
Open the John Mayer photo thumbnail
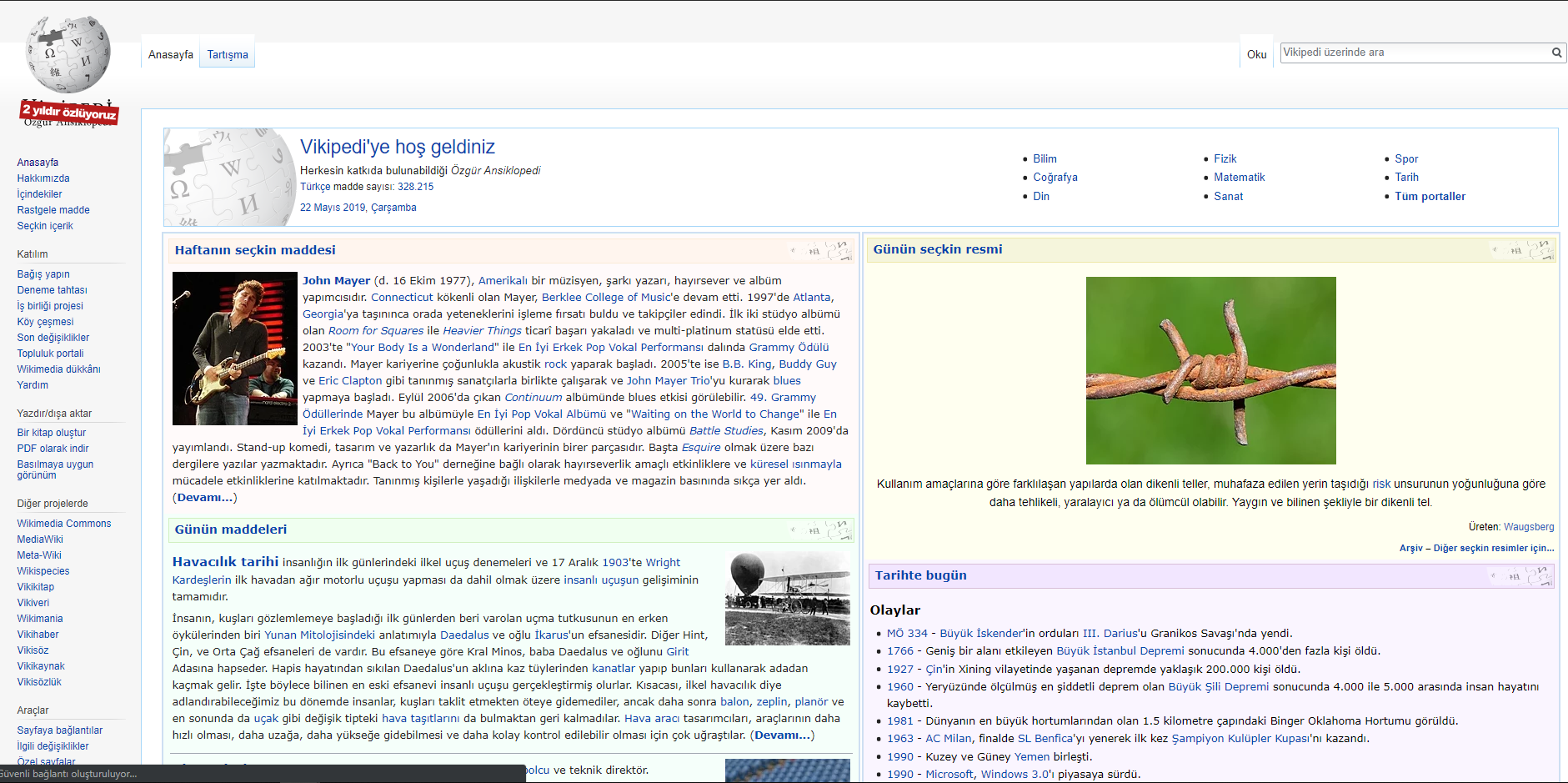click(x=234, y=349)
